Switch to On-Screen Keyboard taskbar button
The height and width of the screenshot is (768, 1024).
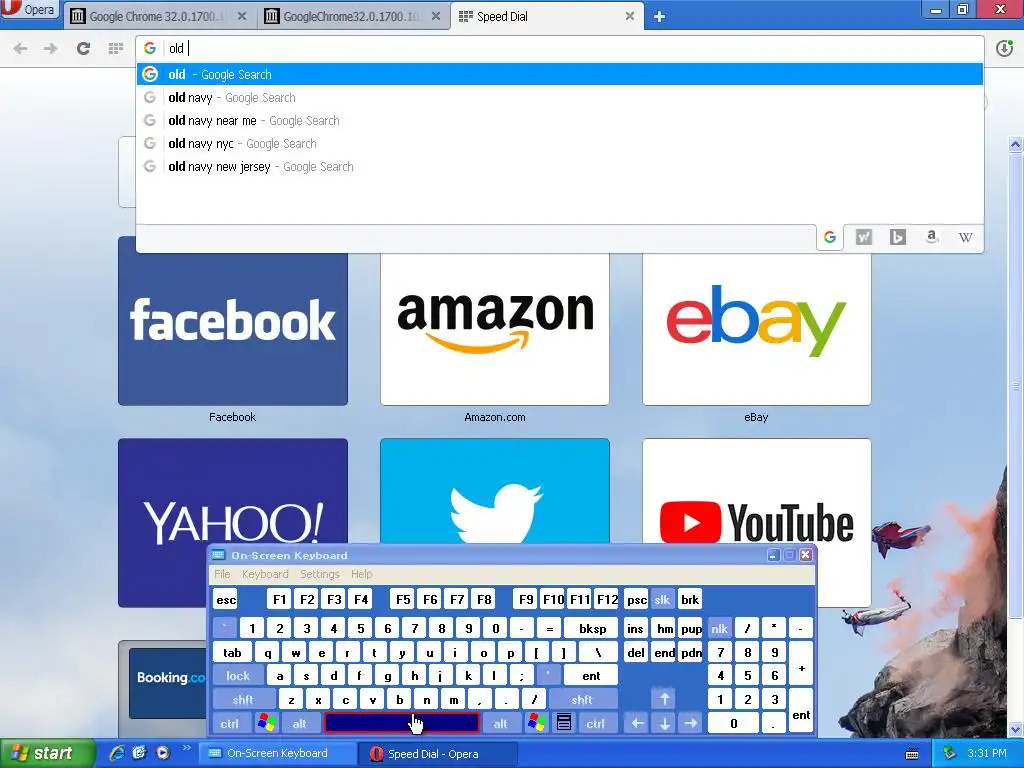point(277,754)
